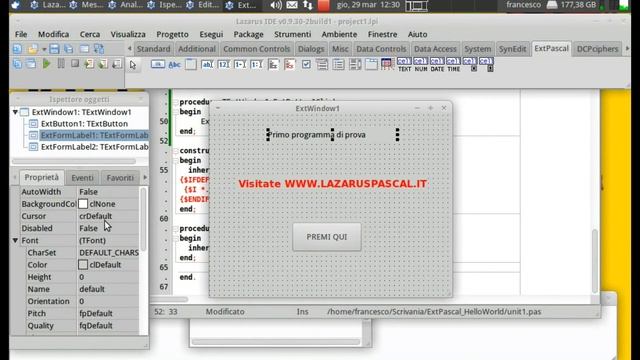Click the Step Into debug icon
The image size is (640, 360).
pyautogui.click(x=89, y=64)
